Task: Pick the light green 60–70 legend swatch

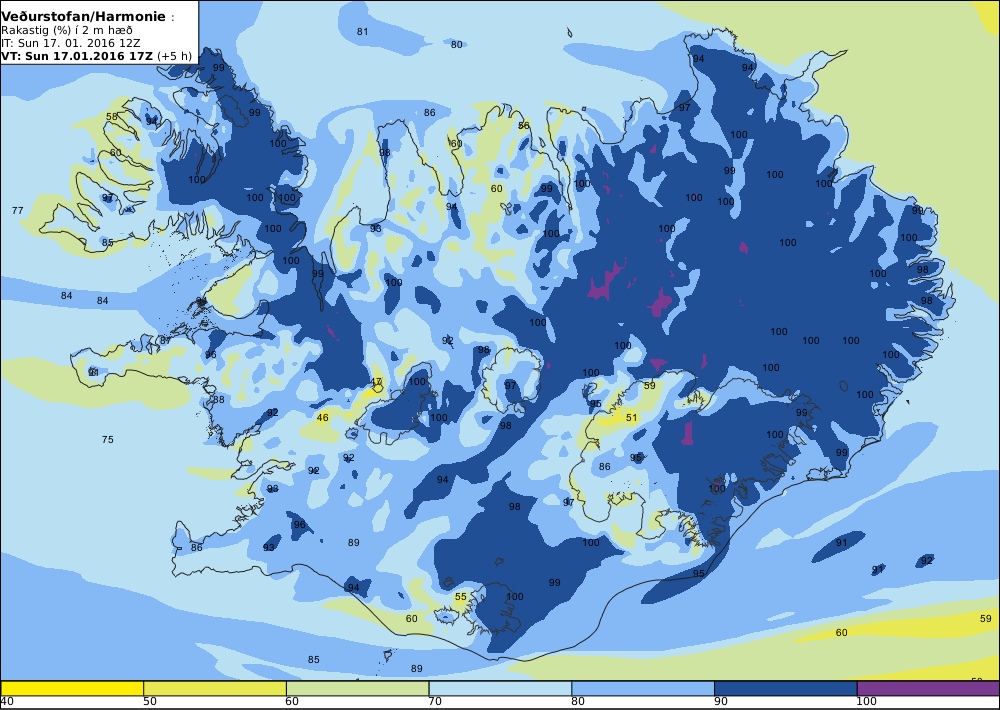Action: [x=358, y=688]
